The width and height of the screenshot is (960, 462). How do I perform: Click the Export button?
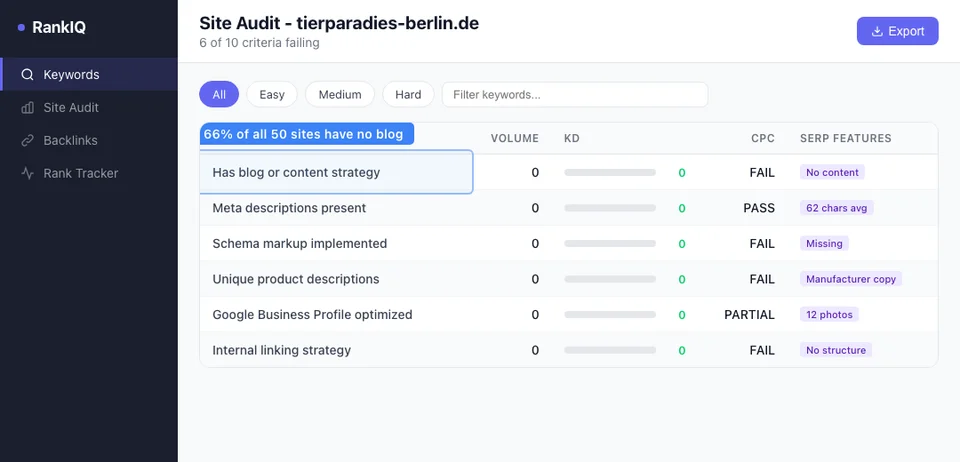(897, 31)
